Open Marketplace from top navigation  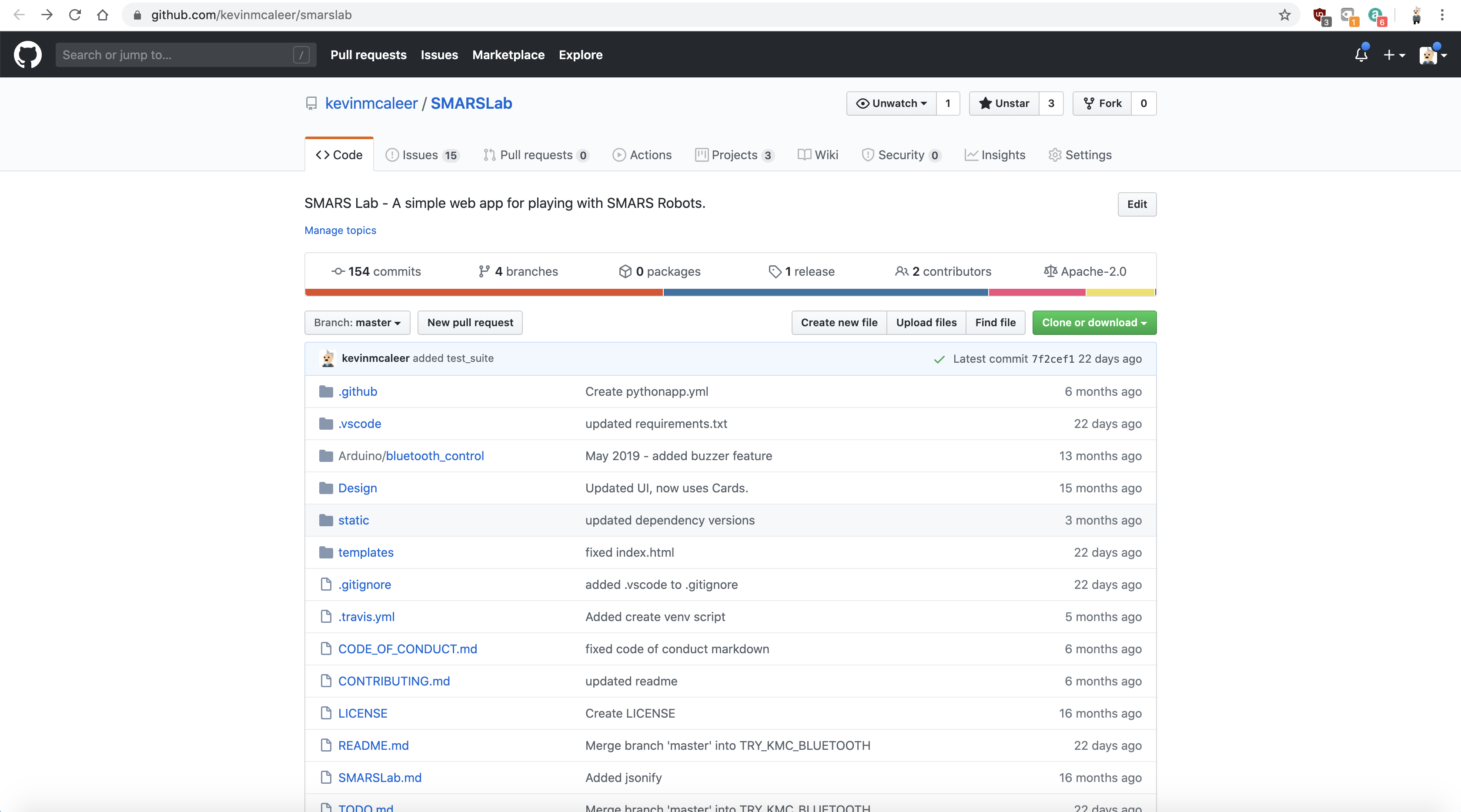508,55
